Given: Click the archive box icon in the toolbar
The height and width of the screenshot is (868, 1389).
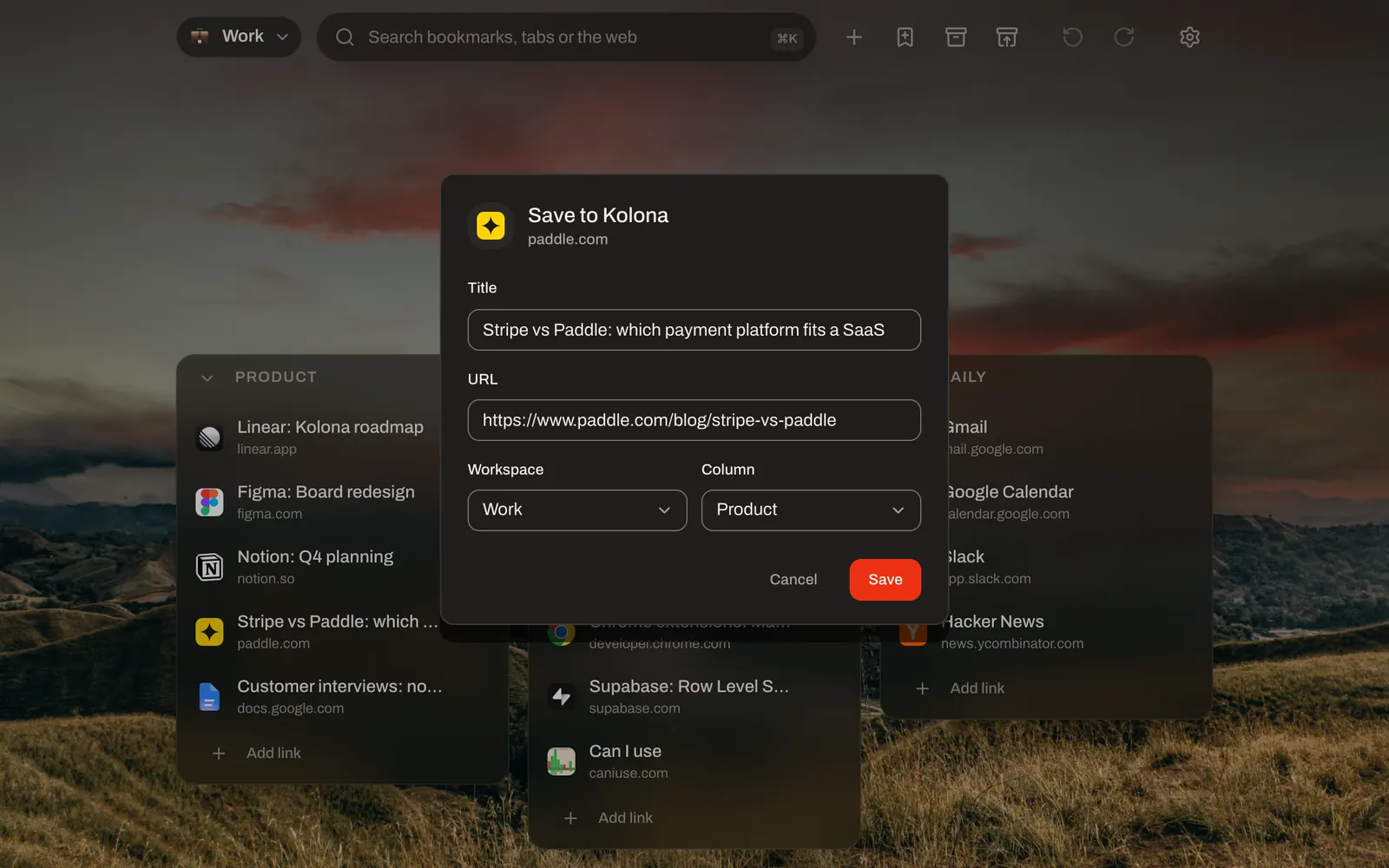Looking at the screenshot, I should tap(956, 37).
